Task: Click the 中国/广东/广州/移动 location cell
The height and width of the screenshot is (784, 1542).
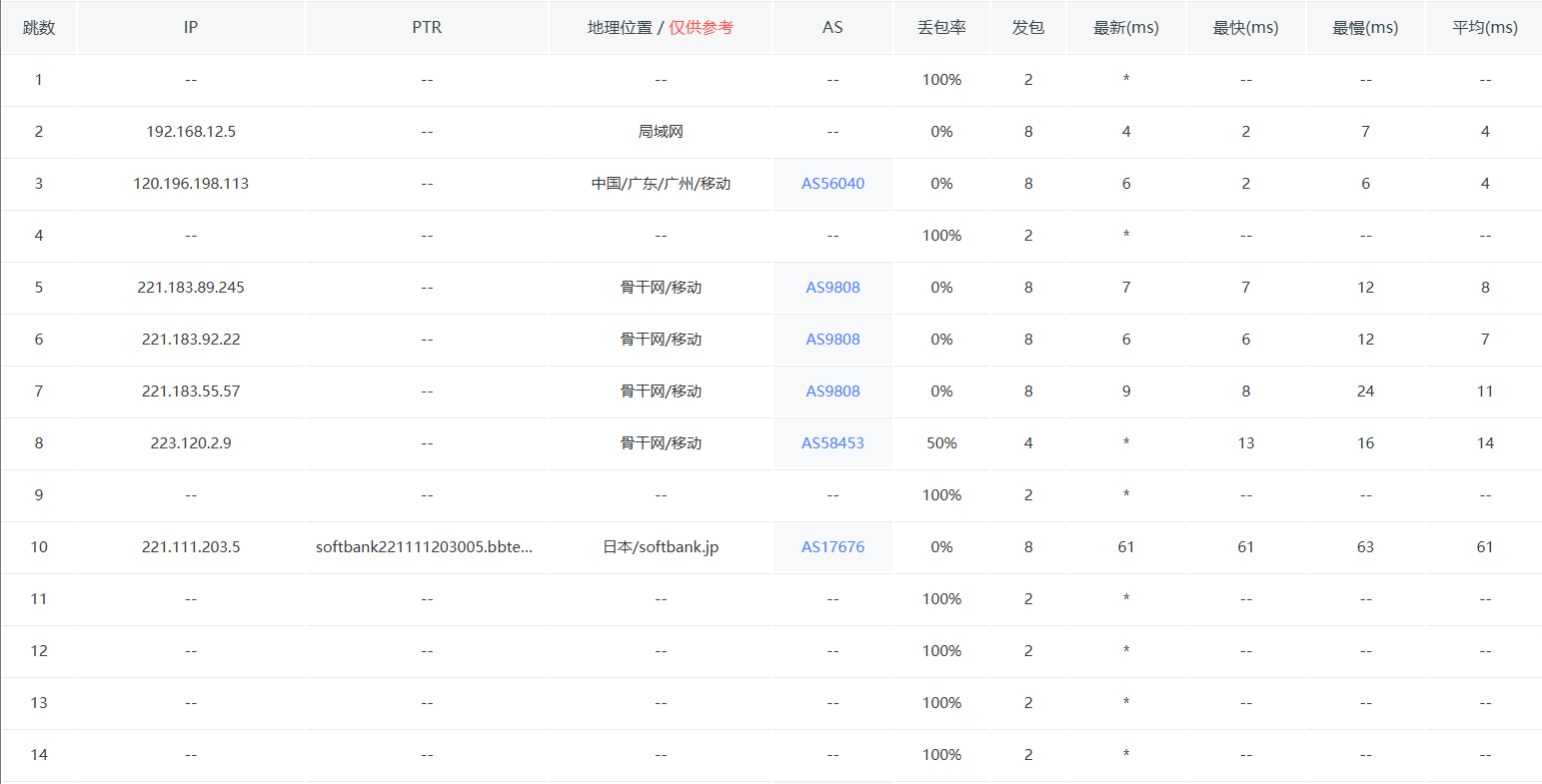Action: (661, 184)
